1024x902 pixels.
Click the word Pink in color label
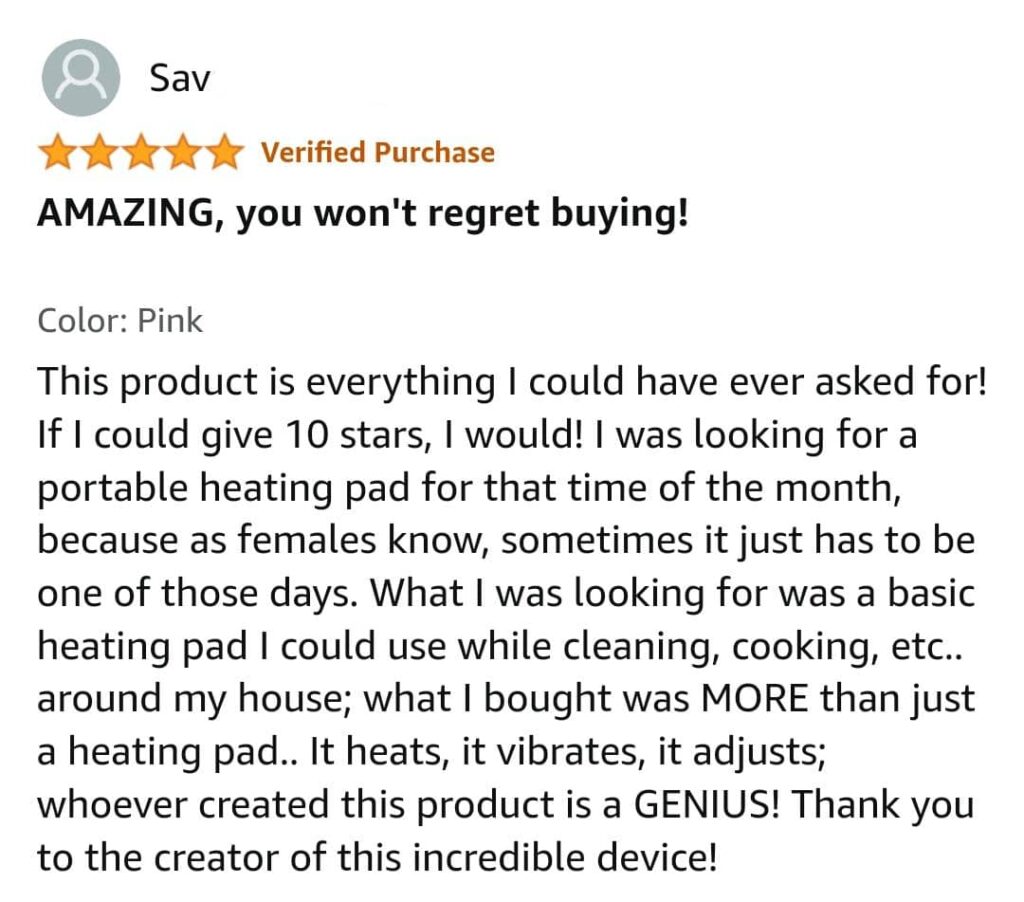pyautogui.click(x=170, y=321)
